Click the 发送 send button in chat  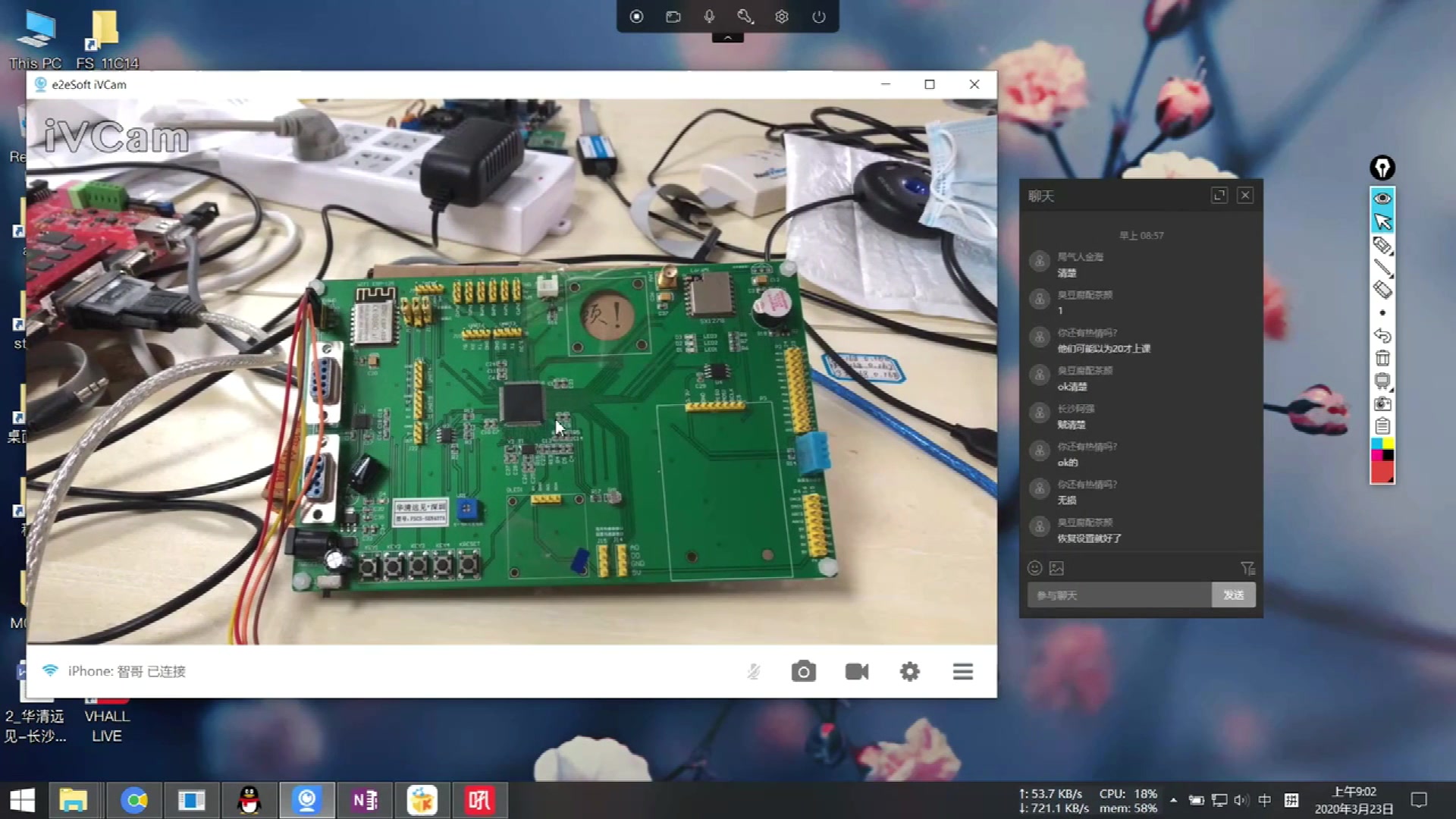coord(1233,595)
